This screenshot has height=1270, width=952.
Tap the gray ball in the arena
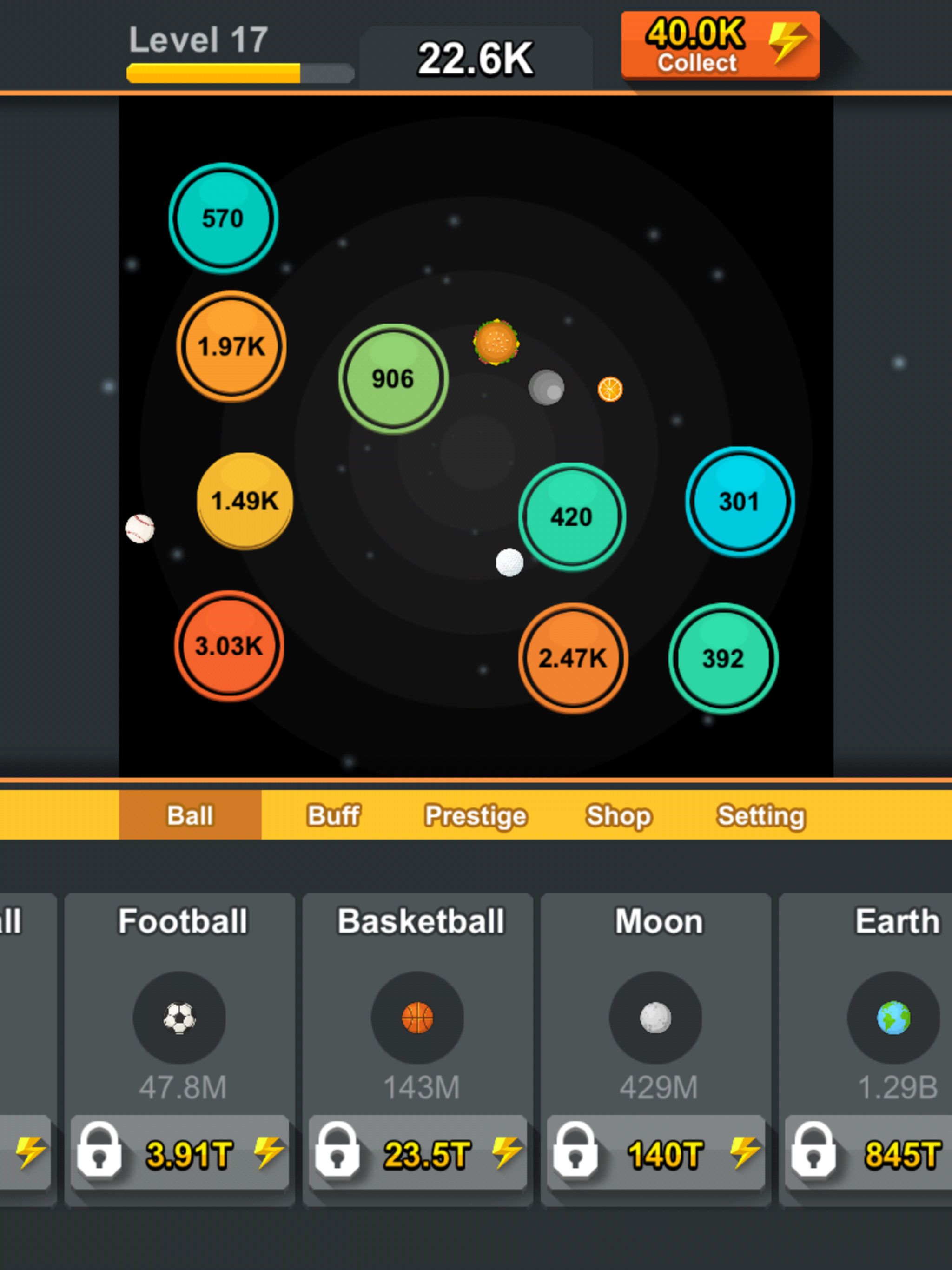click(x=546, y=388)
